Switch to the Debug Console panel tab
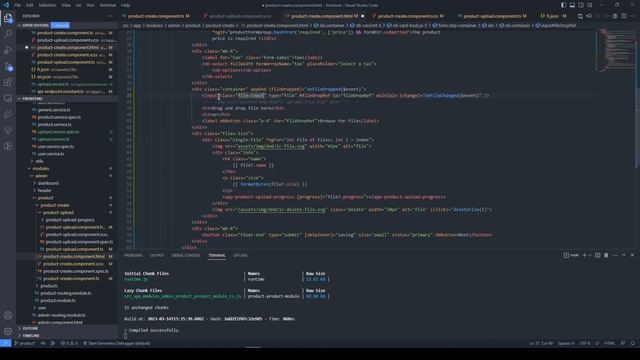The image size is (640, 360). pyautogui.click(x=186, y=255)
